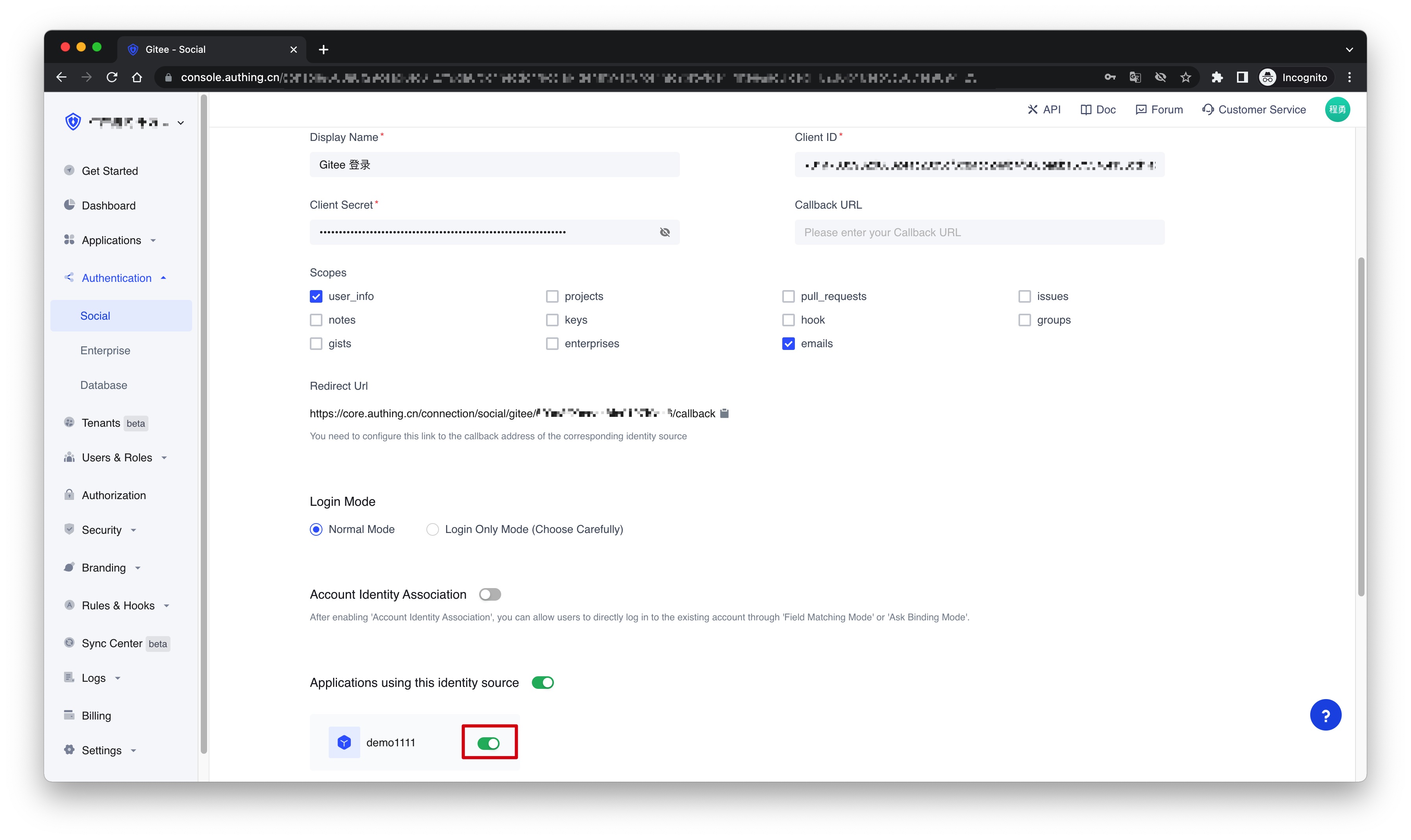The width and height of the screenshot is (1411, 840).
Task: Reveal Client Secret with the eye icon
Action: 665,232
